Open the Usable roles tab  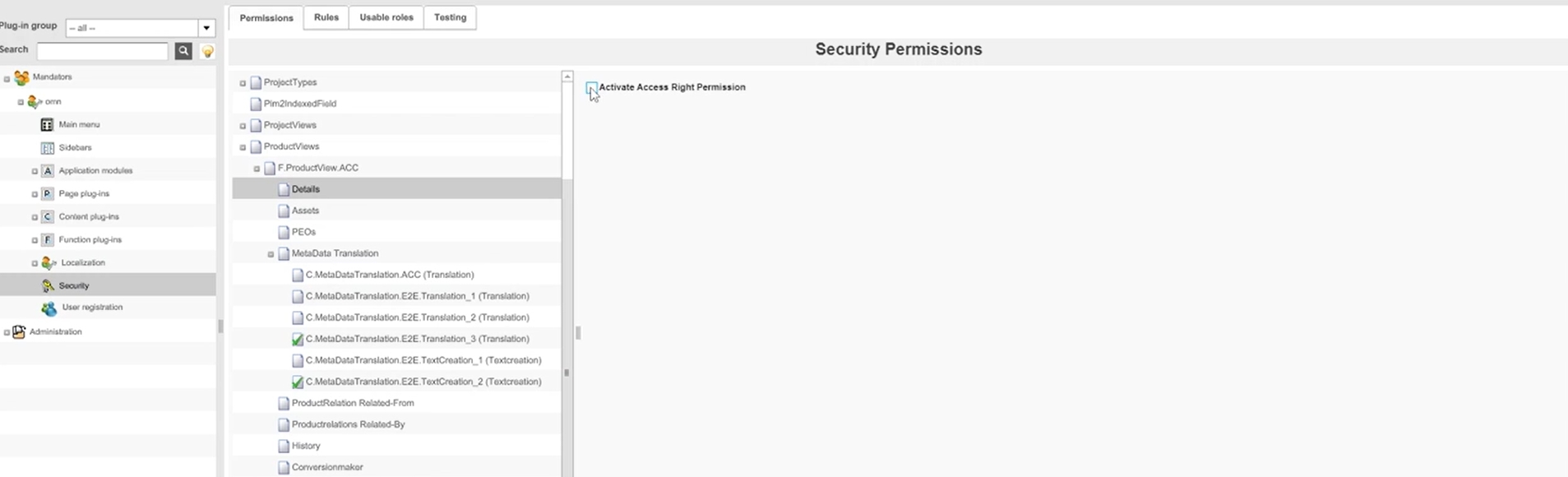[386, 17]
